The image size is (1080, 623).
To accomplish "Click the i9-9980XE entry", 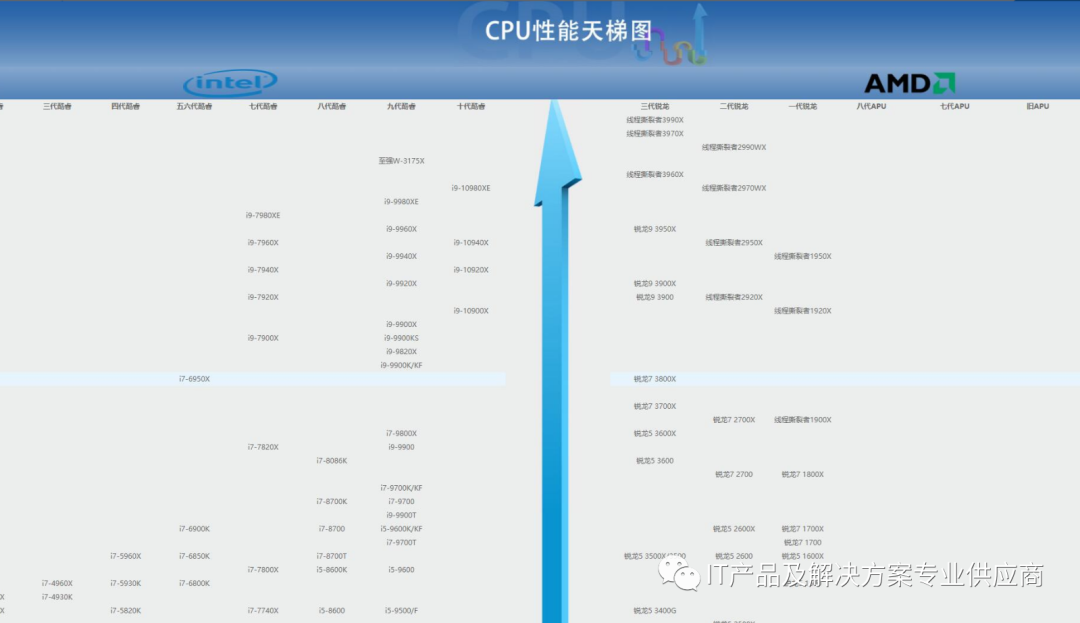I will tap(402, 202).
